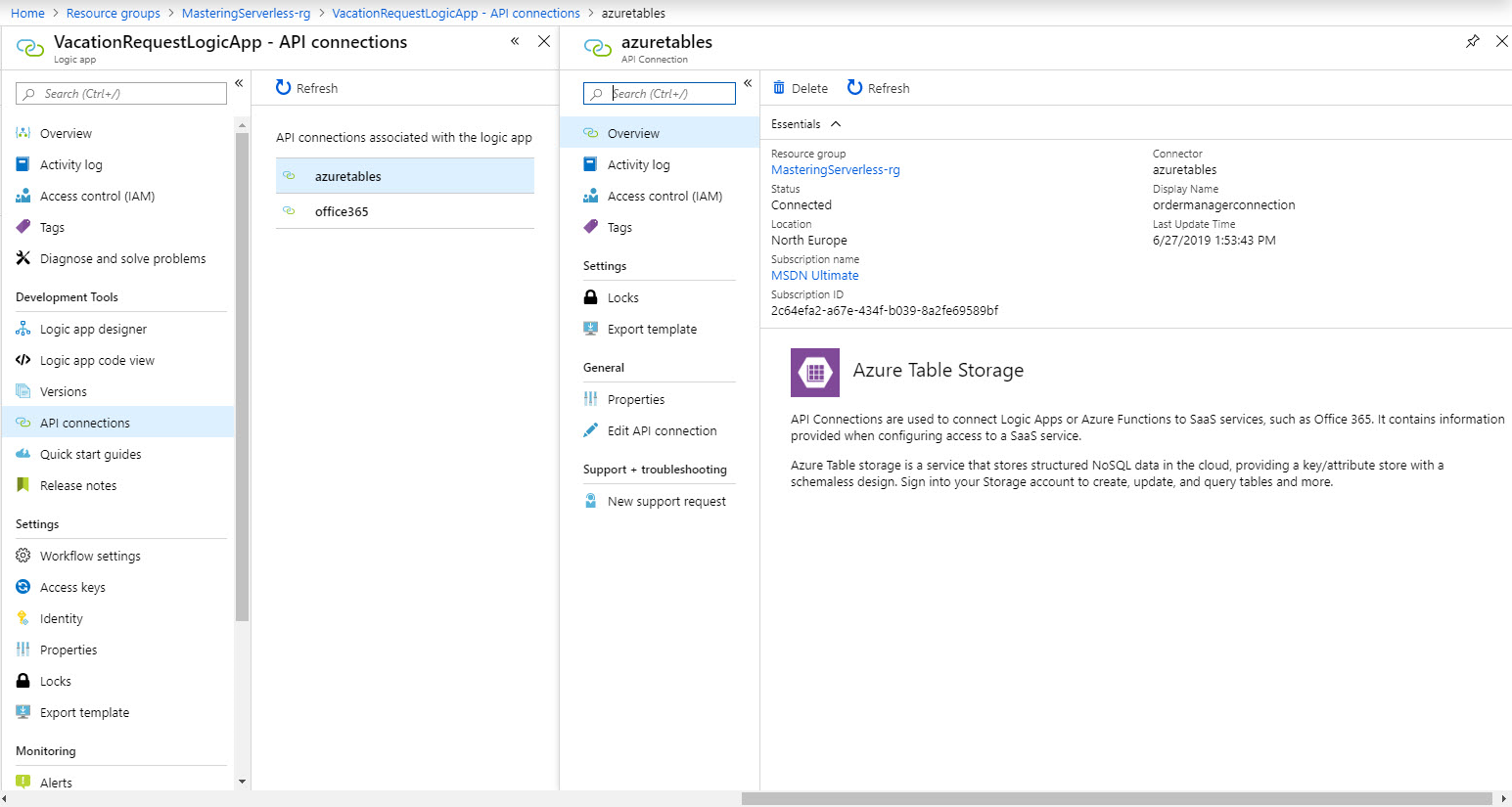Click the New support request icon
The width and height of the screenshot is (1512, 807).
click(590, 501)
